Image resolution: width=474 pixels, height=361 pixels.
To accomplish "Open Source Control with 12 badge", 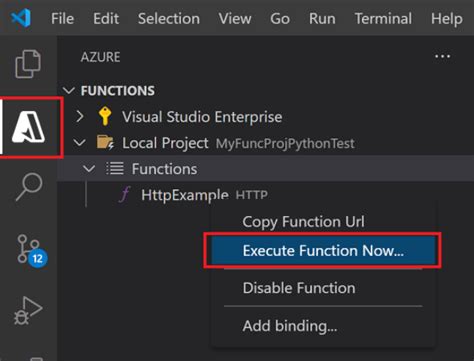I will 32,251.
